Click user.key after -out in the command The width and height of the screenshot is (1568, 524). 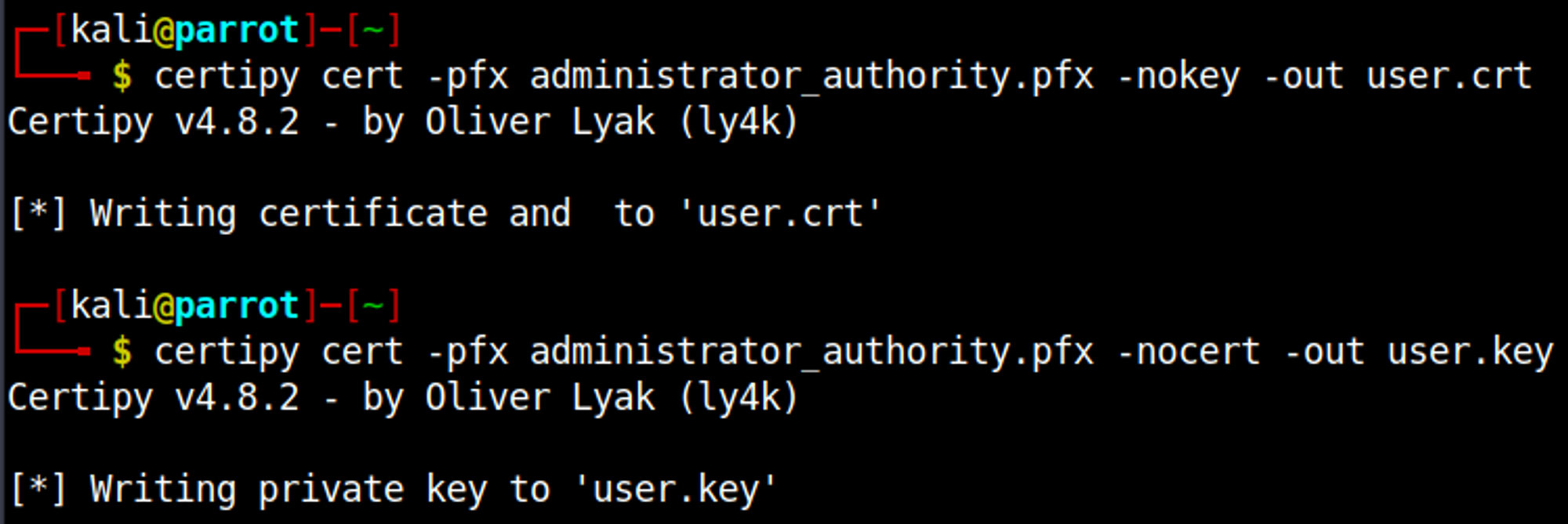[1470, 352]
